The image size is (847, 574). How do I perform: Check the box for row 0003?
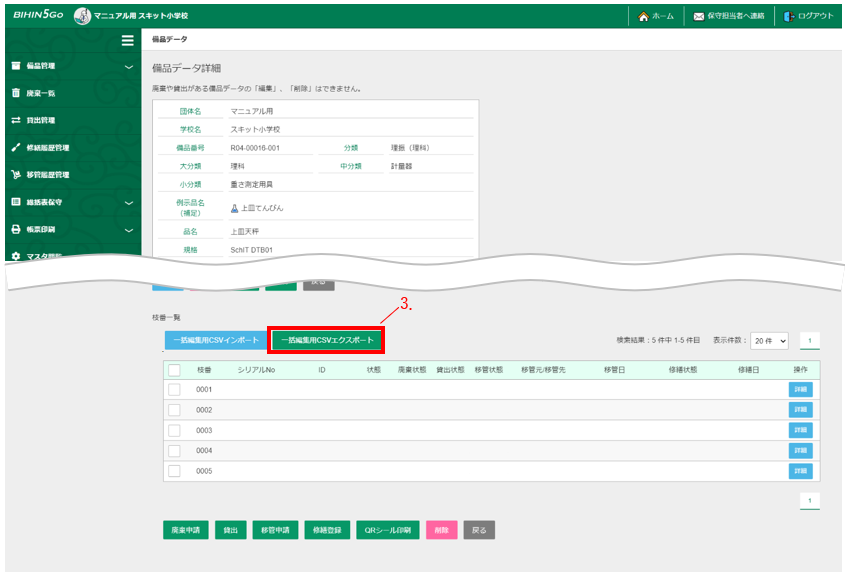(174, 430)
